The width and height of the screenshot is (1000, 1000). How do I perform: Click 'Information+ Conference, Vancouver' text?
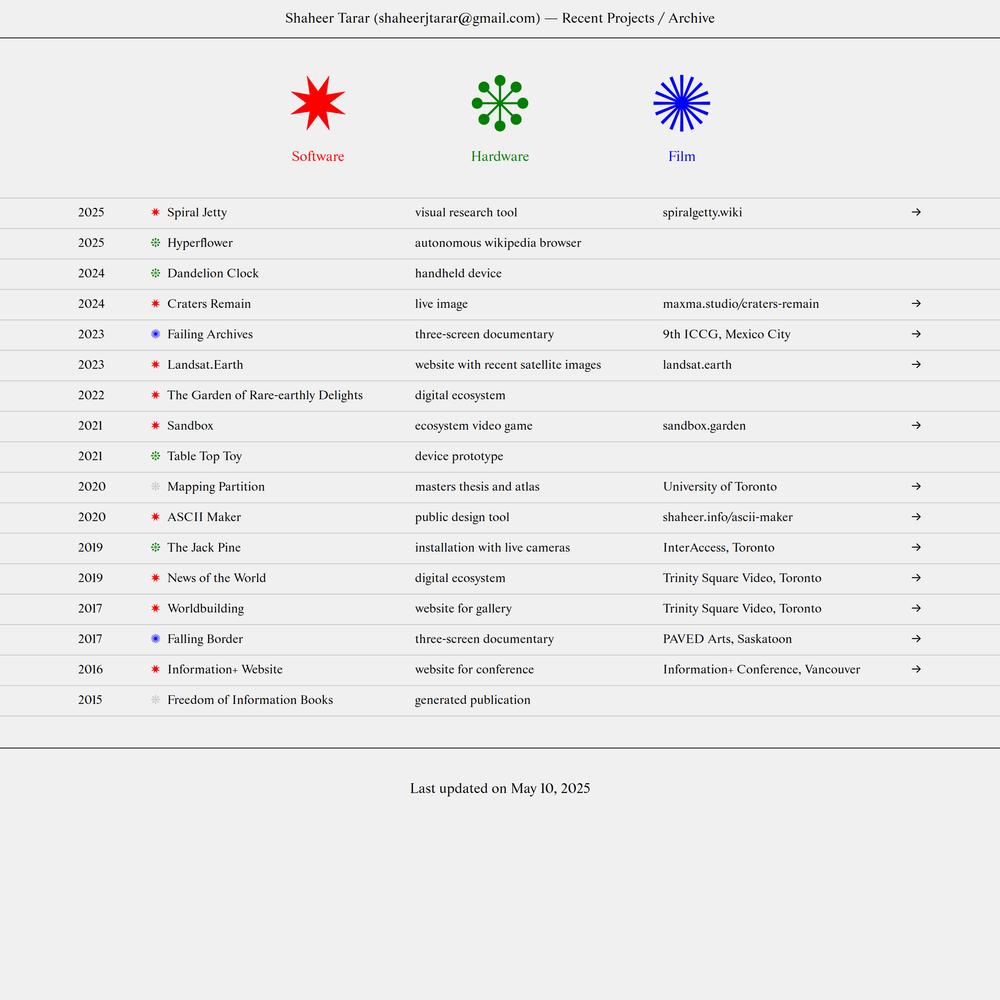(761, 670)
